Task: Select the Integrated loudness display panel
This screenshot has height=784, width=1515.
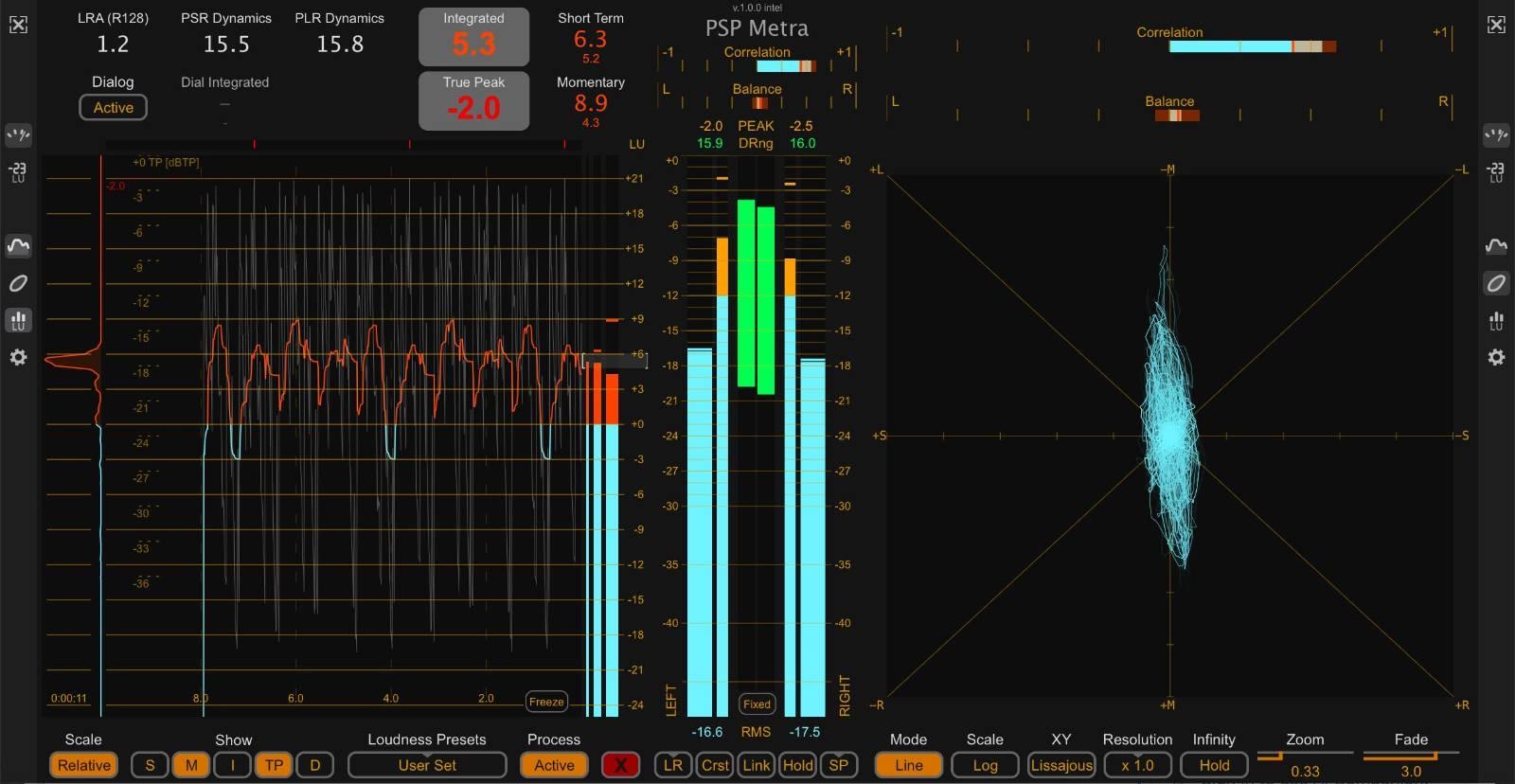Action: 473,37
